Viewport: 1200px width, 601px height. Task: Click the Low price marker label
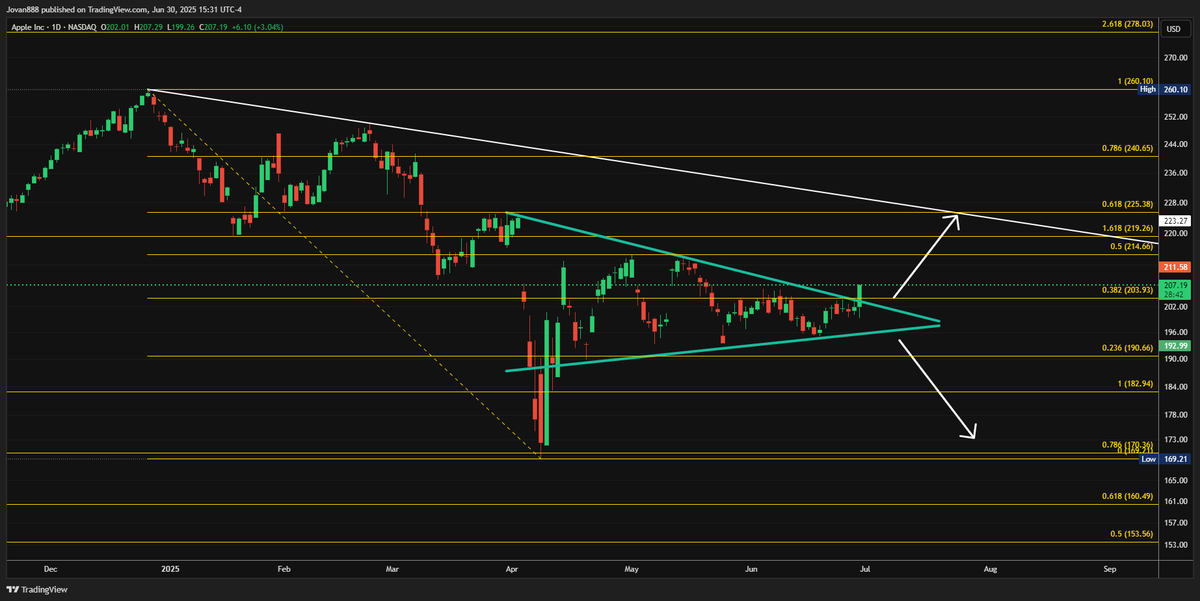click(1149, 458)
